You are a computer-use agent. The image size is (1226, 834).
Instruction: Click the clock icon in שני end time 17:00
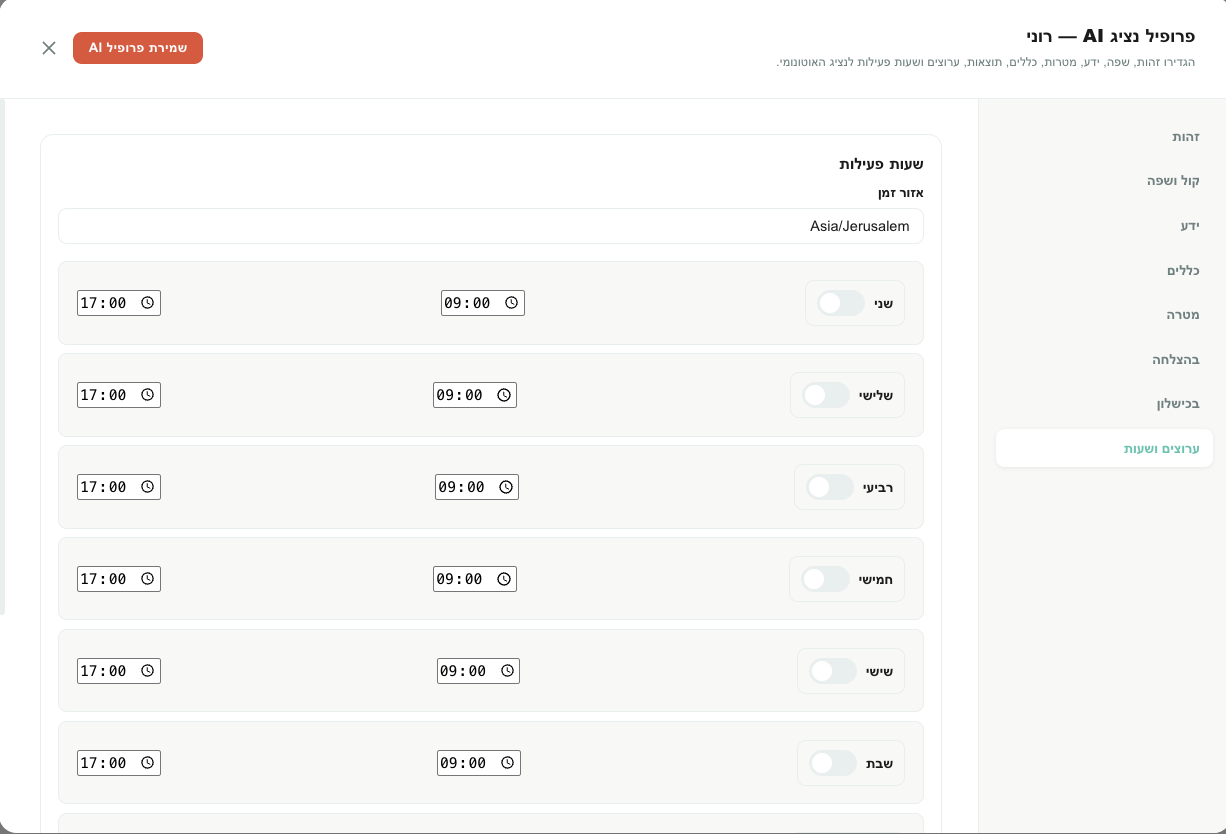tap(147, 303)
